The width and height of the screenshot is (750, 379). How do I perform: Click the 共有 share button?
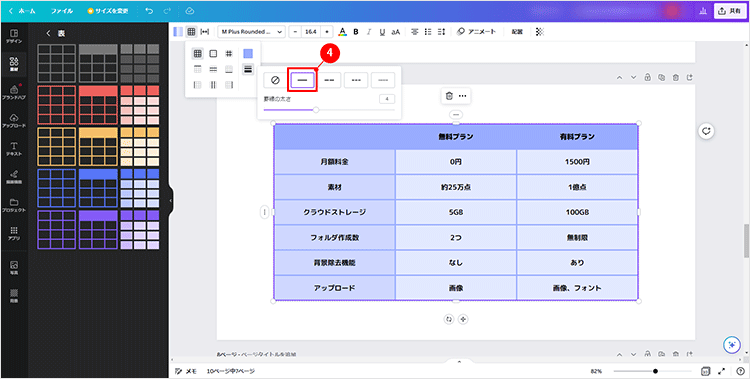point(730,11)
